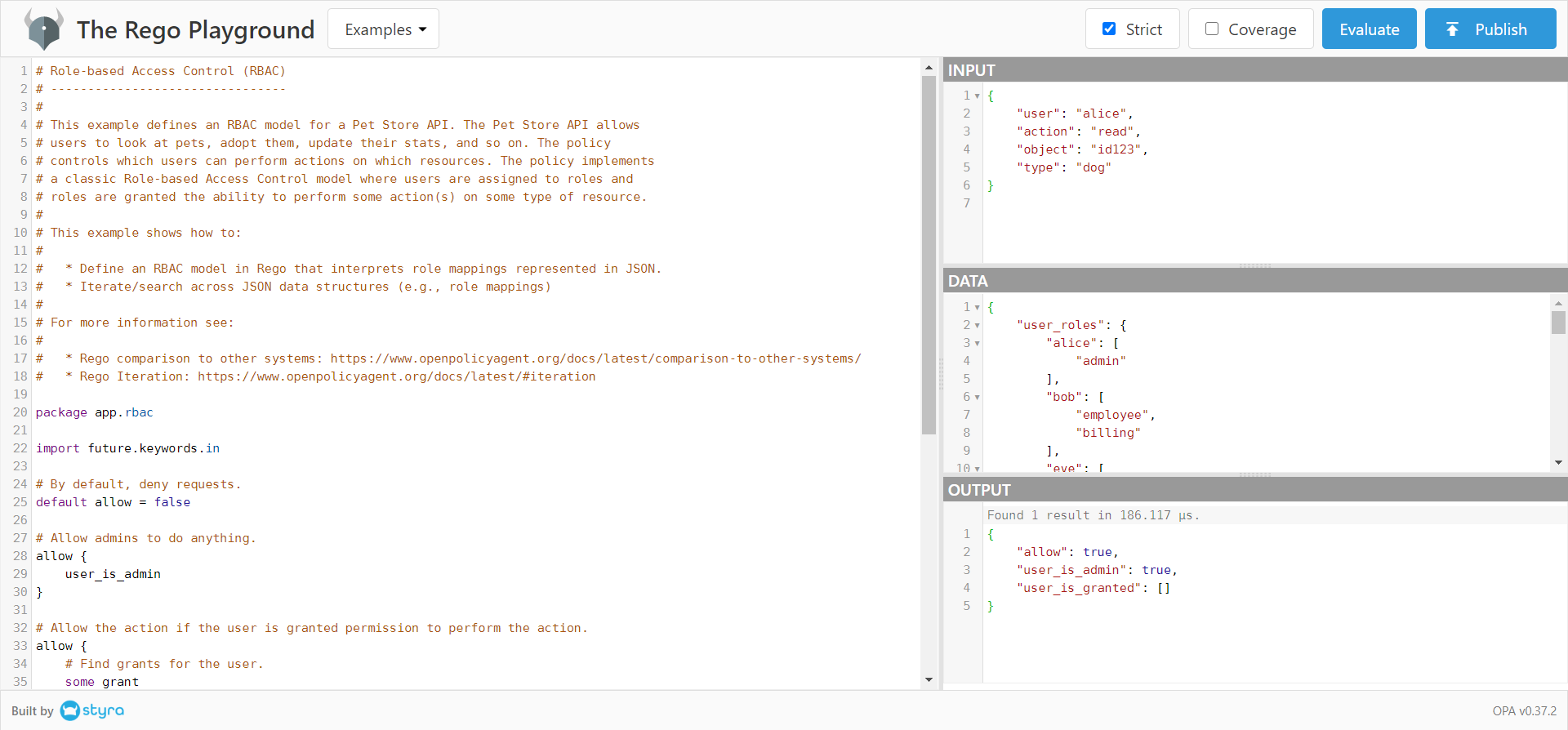Click the DATA panel scrollbar thumb
This screenshot has width=1568, height=730.
tap(1558, 323)
